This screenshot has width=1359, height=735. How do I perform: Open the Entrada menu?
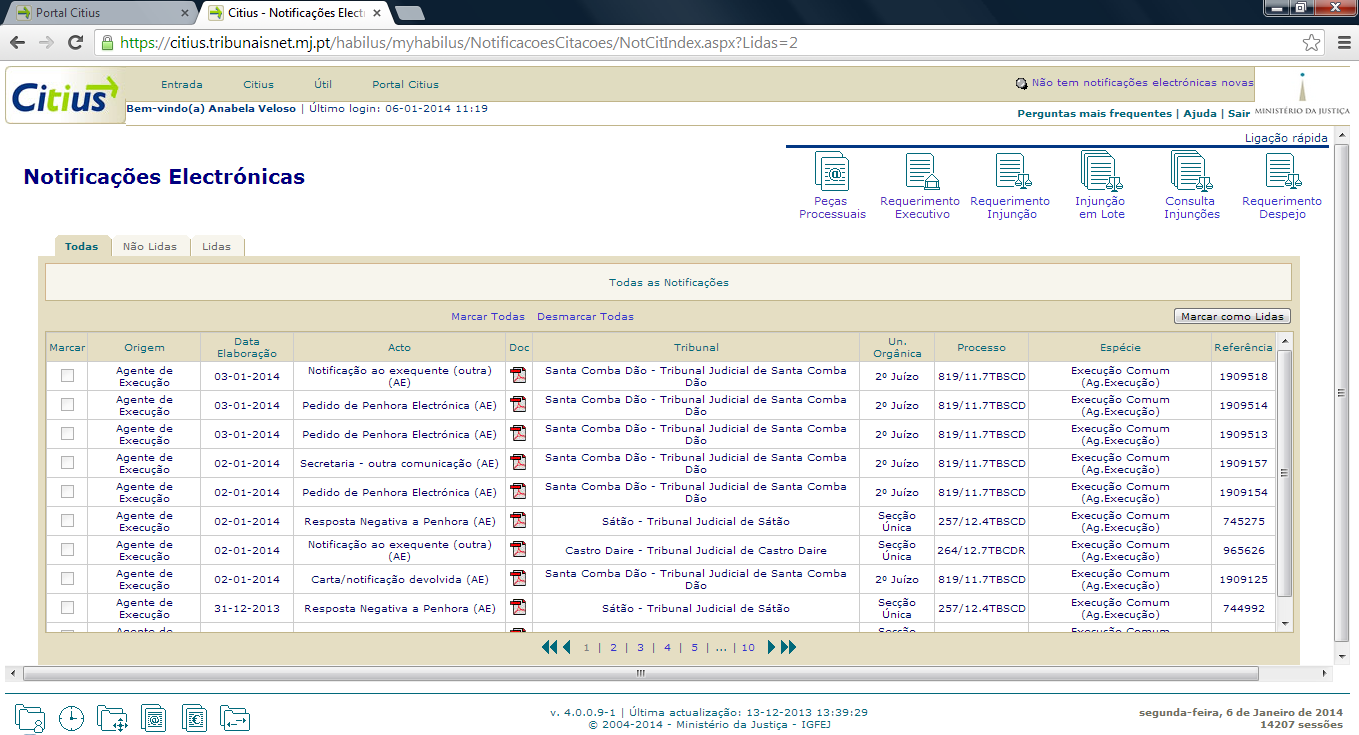pos(182,85)
